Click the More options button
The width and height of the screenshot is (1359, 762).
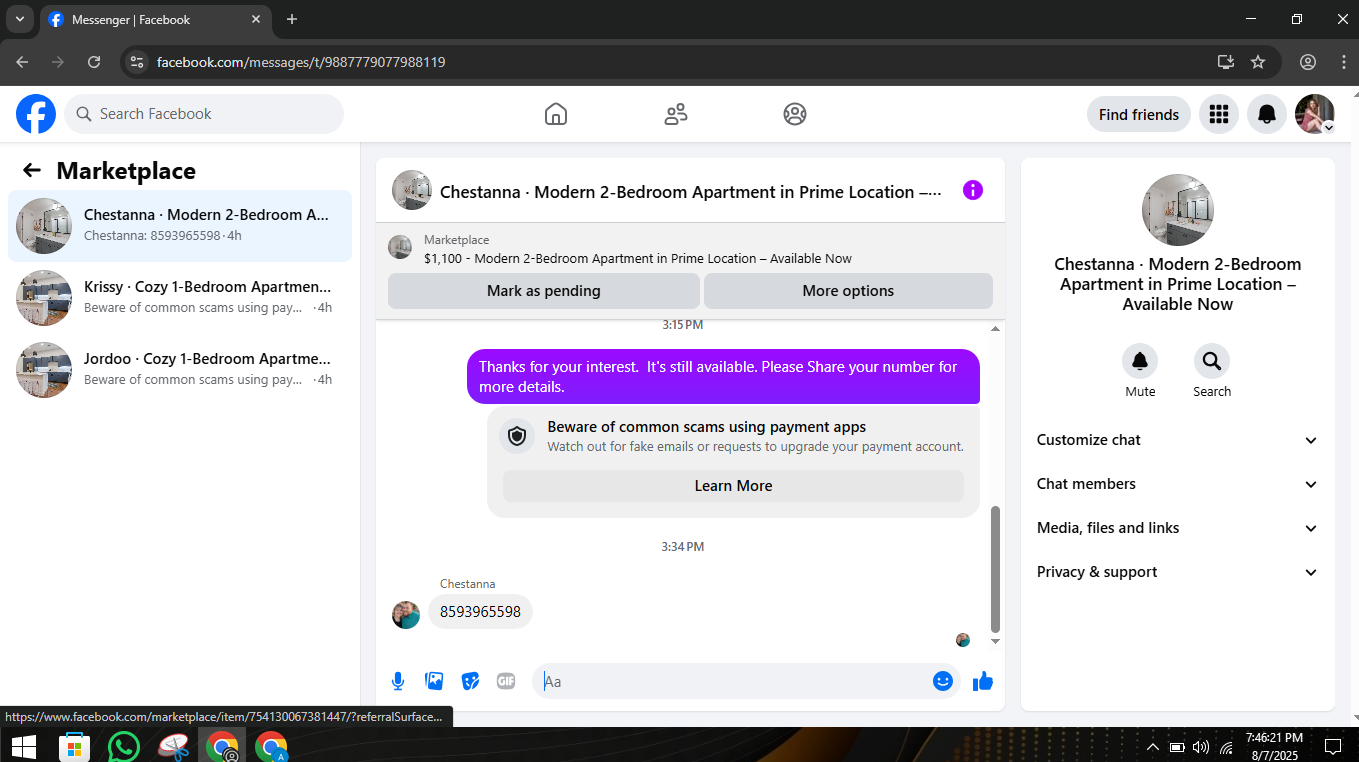click(x=848, y=291)
